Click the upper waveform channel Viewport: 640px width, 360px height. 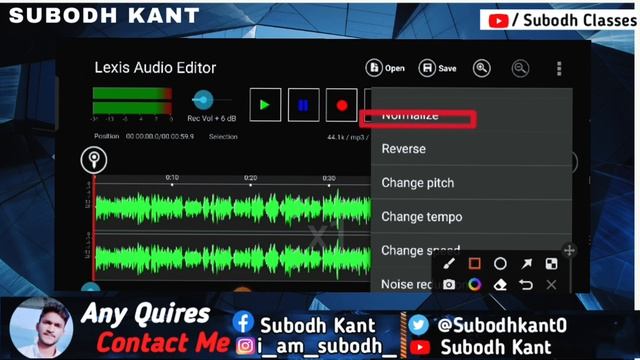tap(233, 207)
